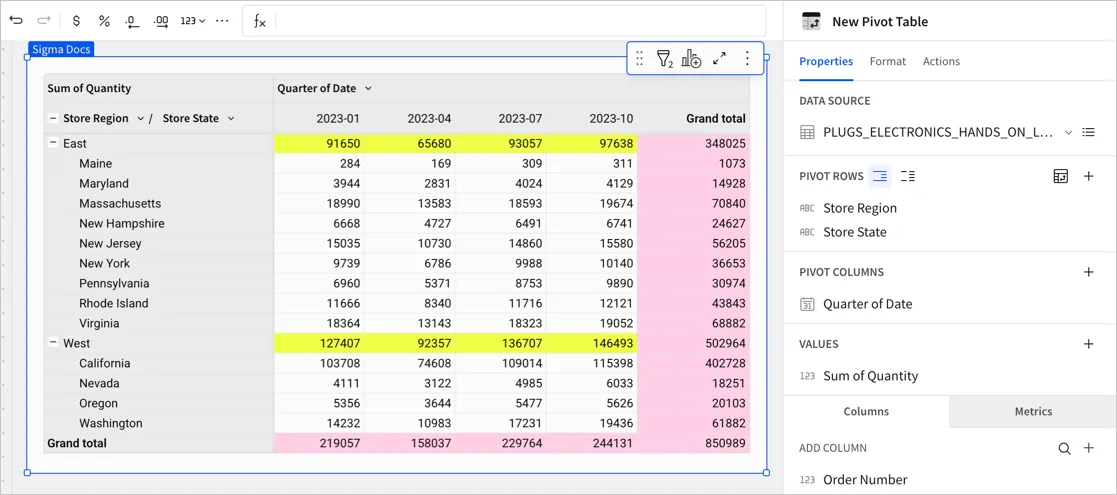The image size is (1117, 495).
Task: Click the Grand total column header
Action: pyautogui.click(x=716, y=119)
